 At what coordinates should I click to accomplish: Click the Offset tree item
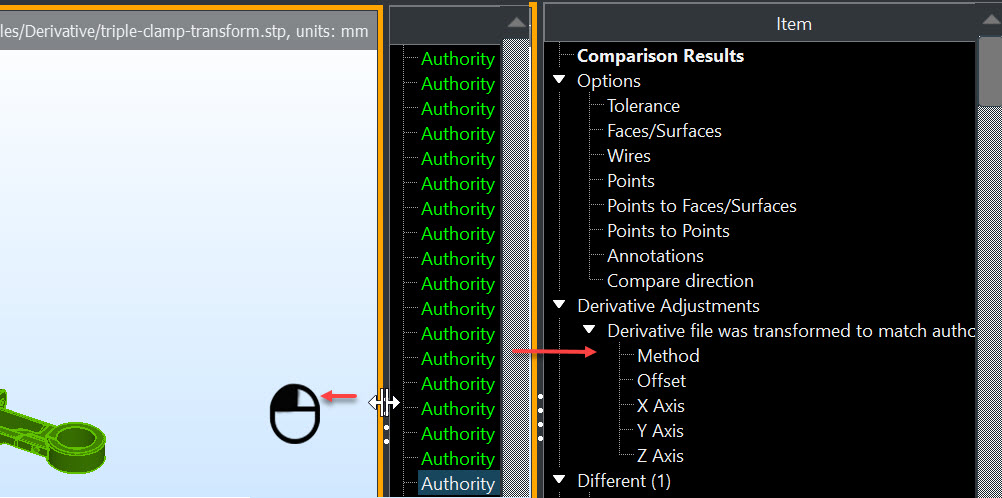coord(661,381)
